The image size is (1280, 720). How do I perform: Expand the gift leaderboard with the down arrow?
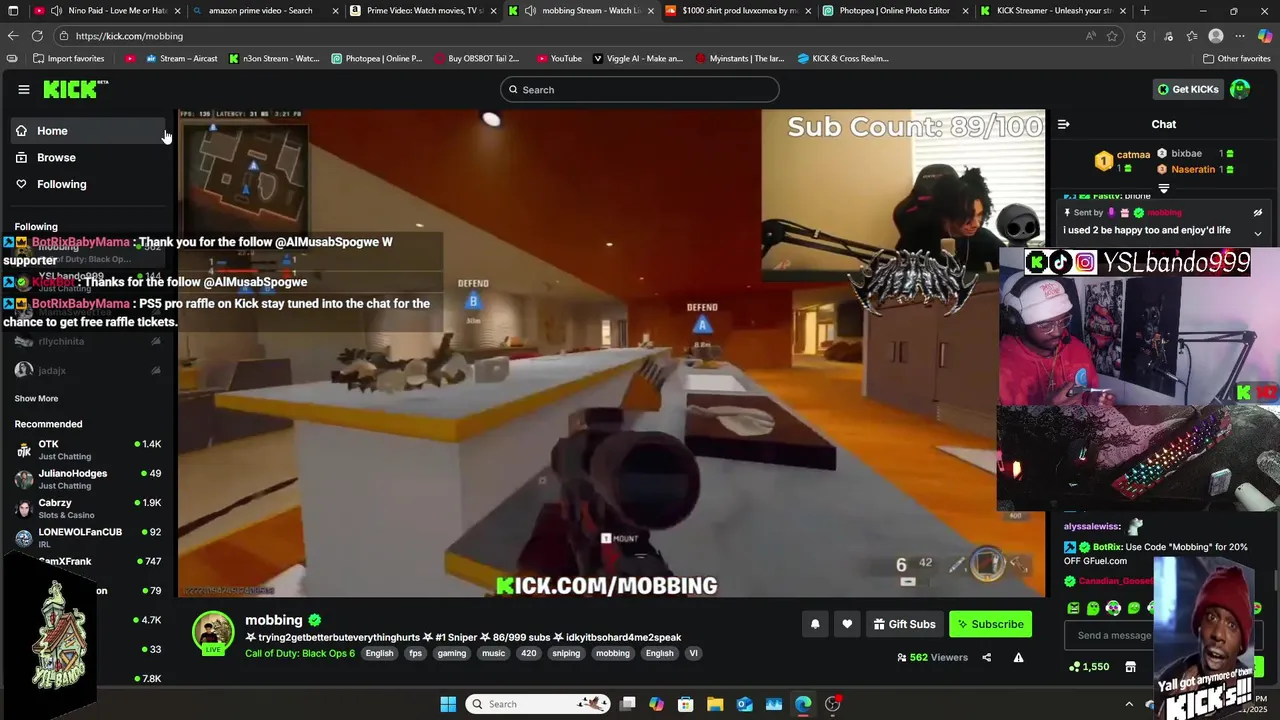pos(1164,188)
